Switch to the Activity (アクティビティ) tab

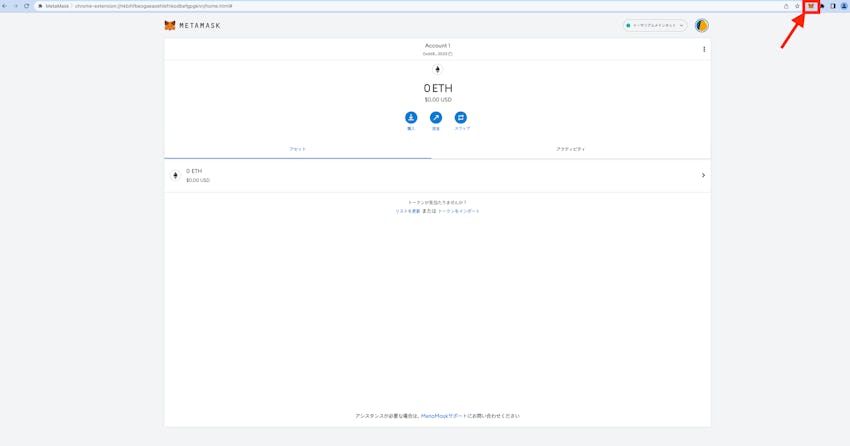[x=570, y=149]
